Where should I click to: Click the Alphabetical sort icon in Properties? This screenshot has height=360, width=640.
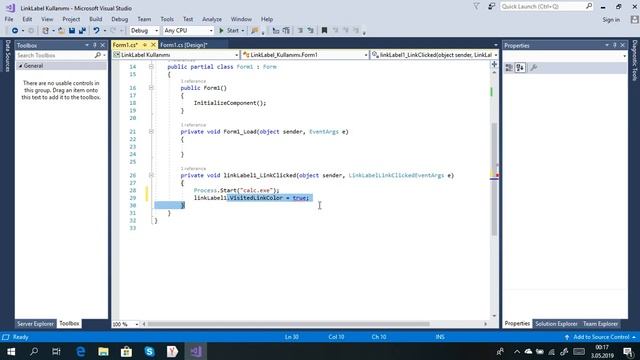pos(520,68)
